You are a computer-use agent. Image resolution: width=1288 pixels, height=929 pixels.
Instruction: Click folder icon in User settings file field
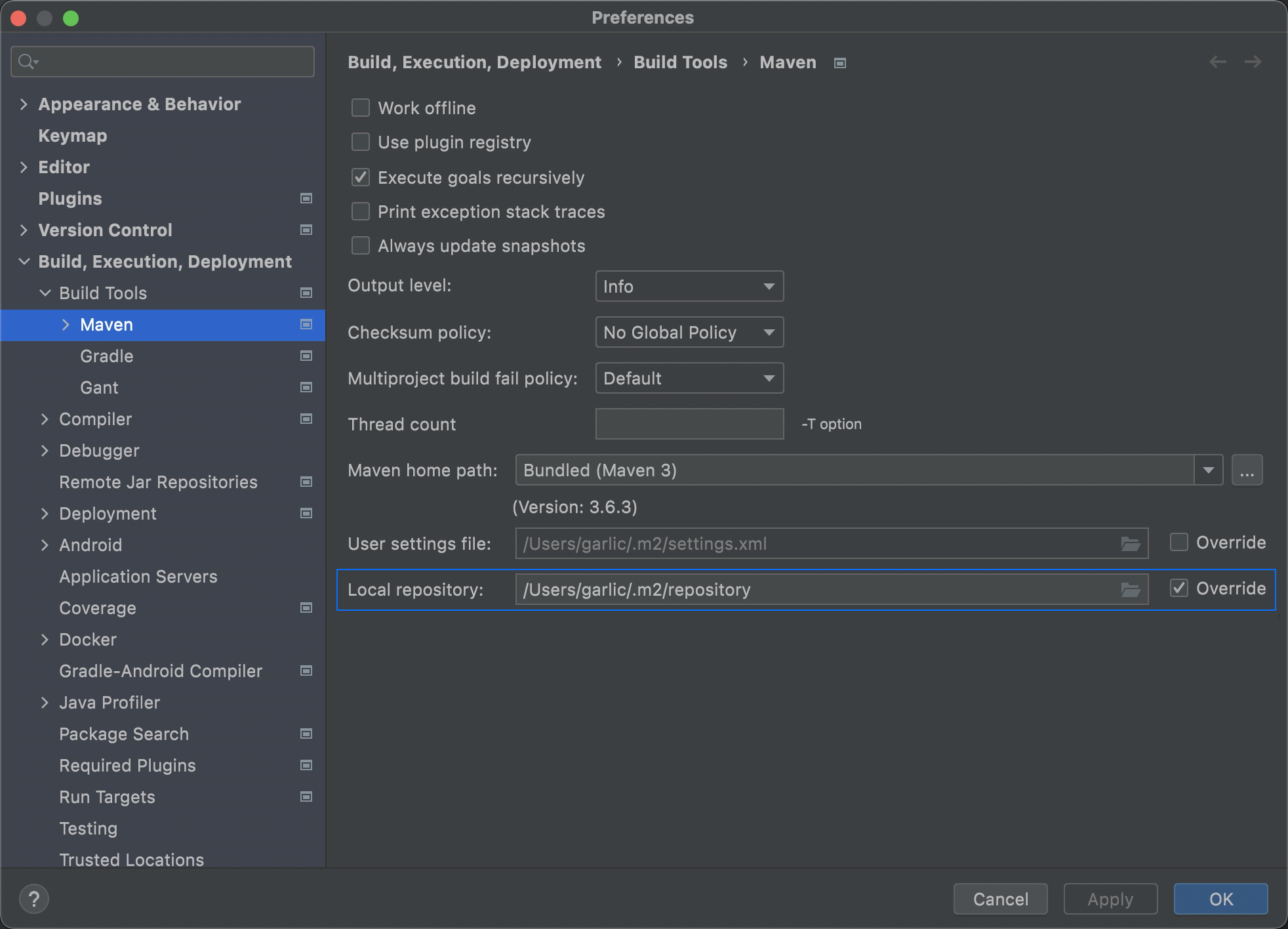coord(1130,544)
